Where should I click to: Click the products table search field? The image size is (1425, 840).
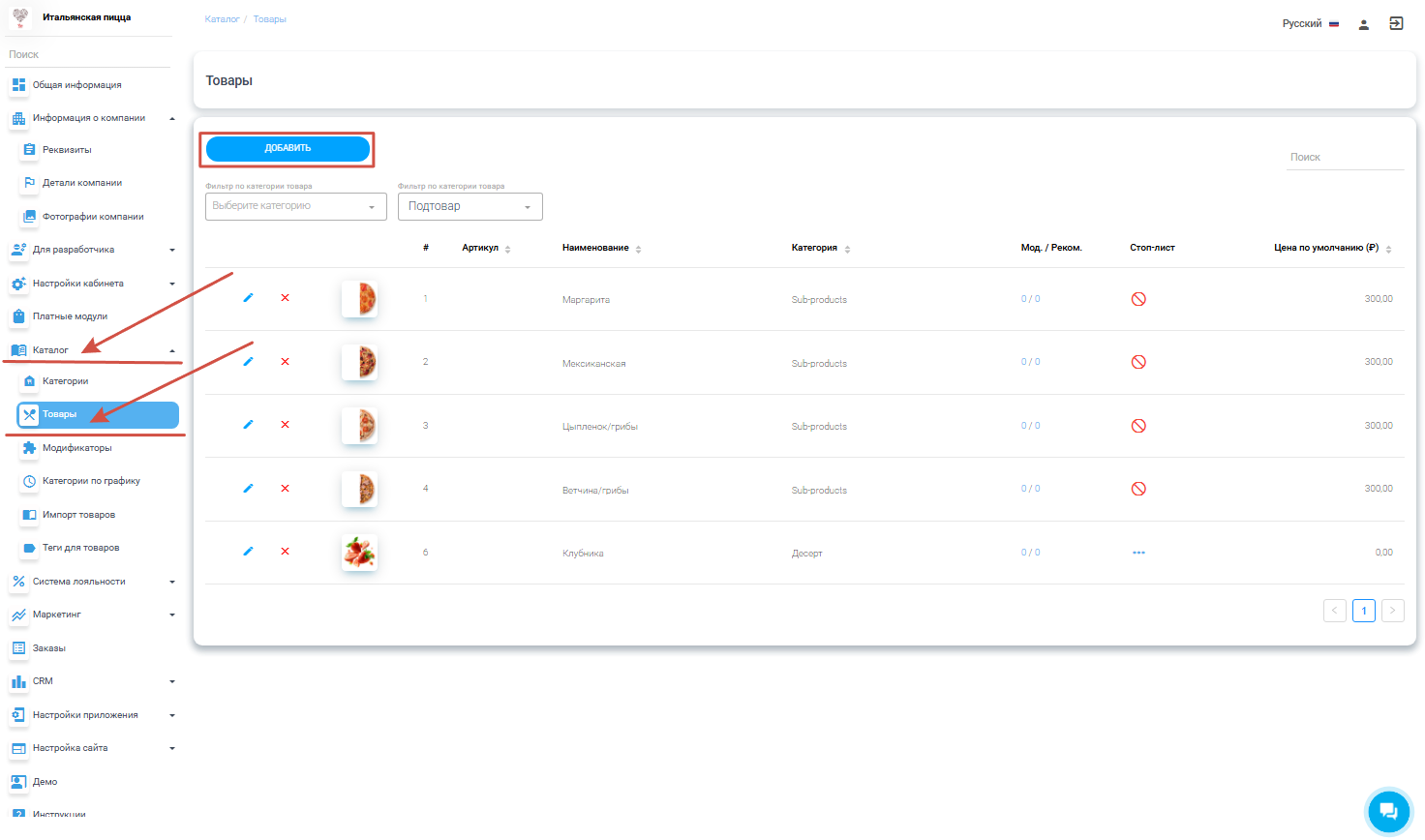coord(1345,157)
